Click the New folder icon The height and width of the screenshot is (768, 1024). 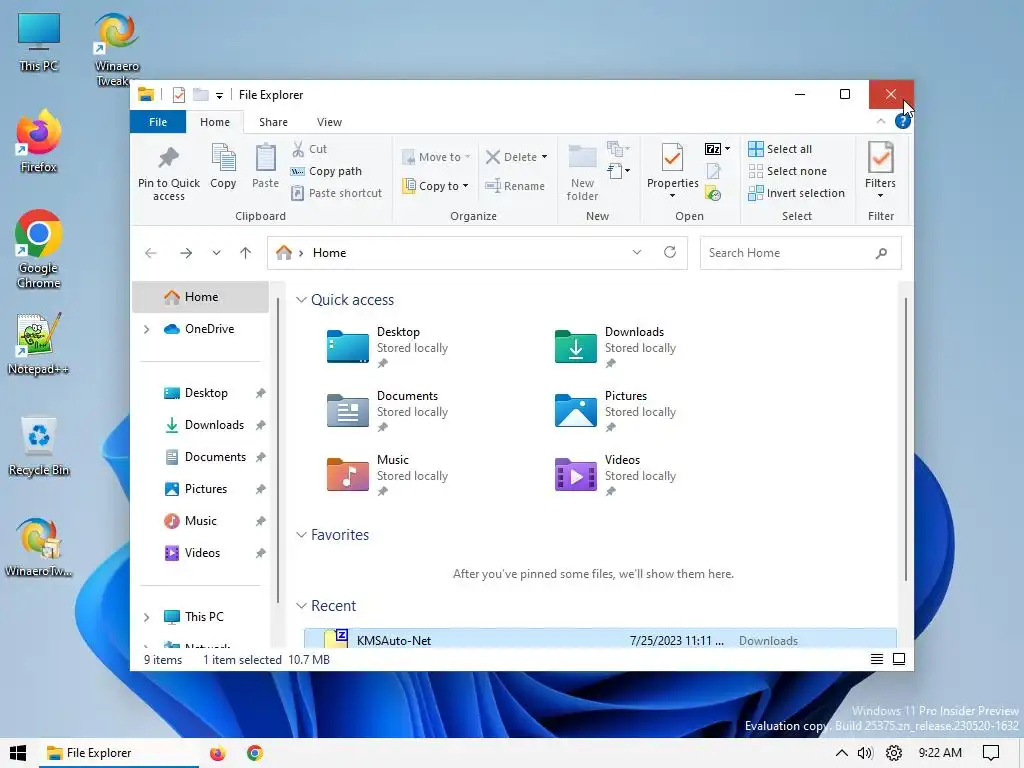pyautogui.click(x=582, y=158)
